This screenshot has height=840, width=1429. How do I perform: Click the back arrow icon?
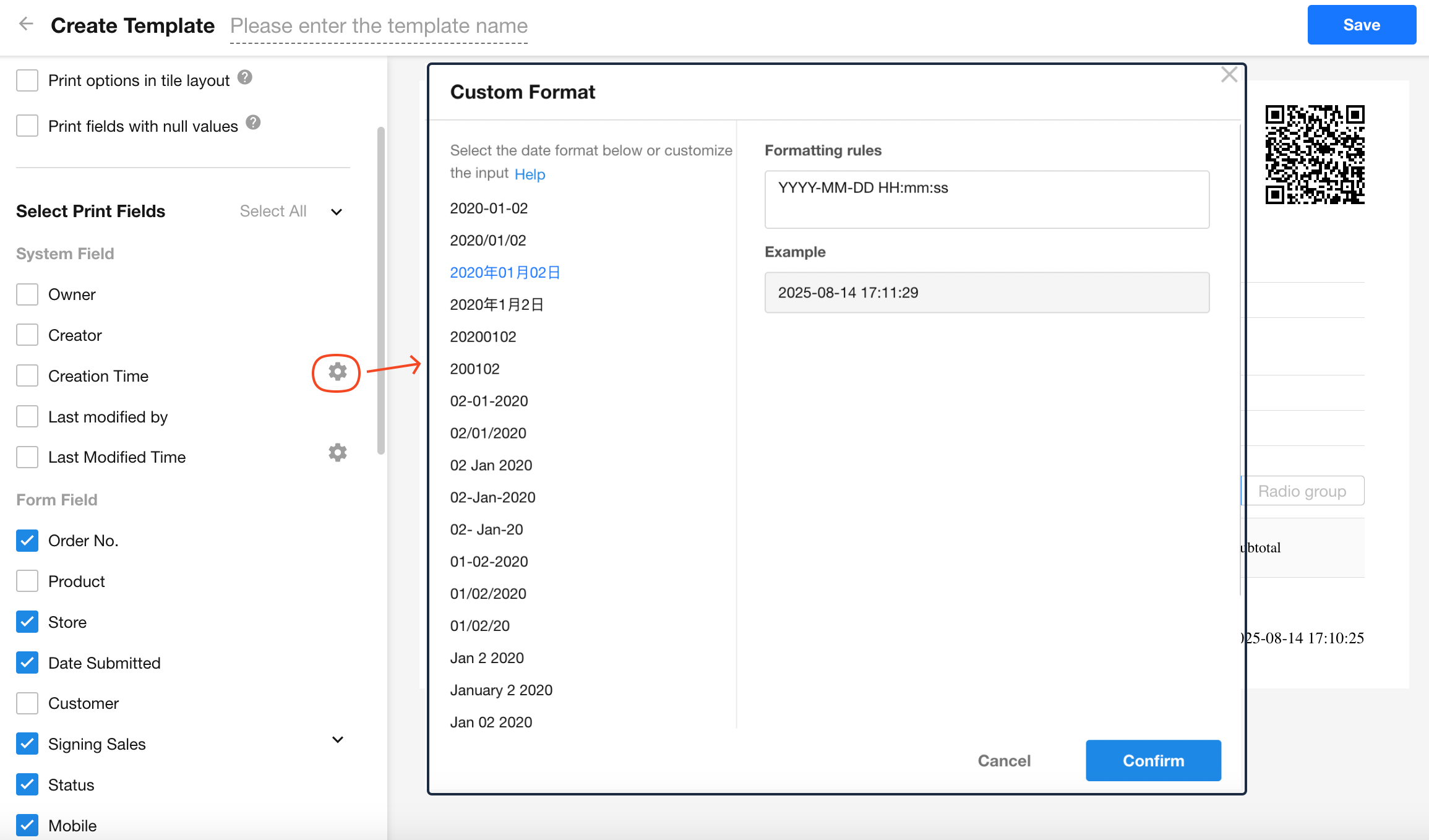(x=25, y=24)
